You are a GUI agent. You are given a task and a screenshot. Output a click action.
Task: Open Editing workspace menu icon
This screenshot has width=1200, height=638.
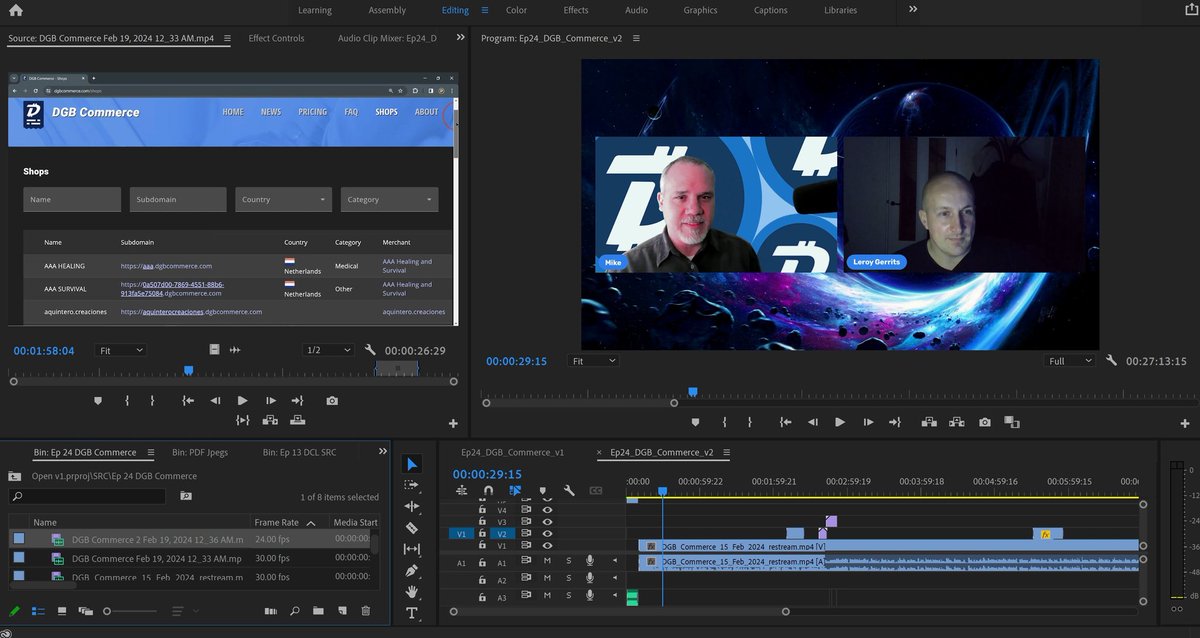coord(485,10)
